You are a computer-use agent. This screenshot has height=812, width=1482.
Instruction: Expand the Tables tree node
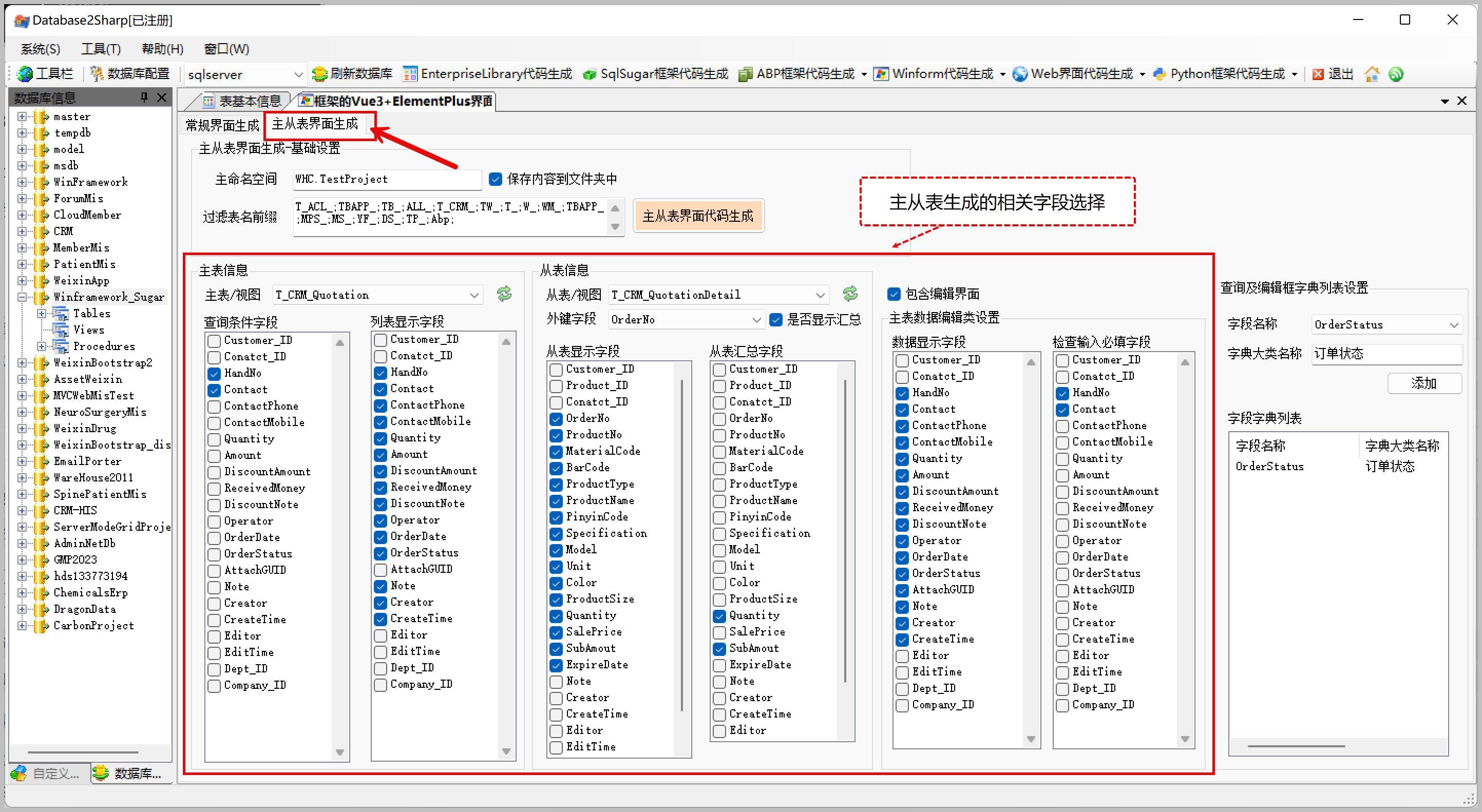tap(42, 314)
